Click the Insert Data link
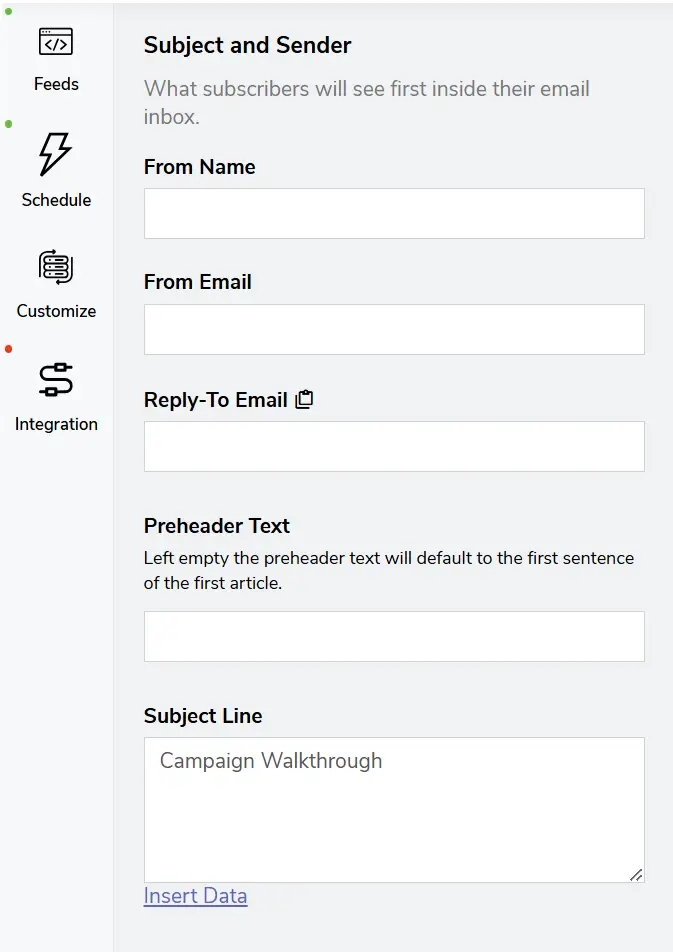Screen dimensions: 673x952 (x=195, y=896)
